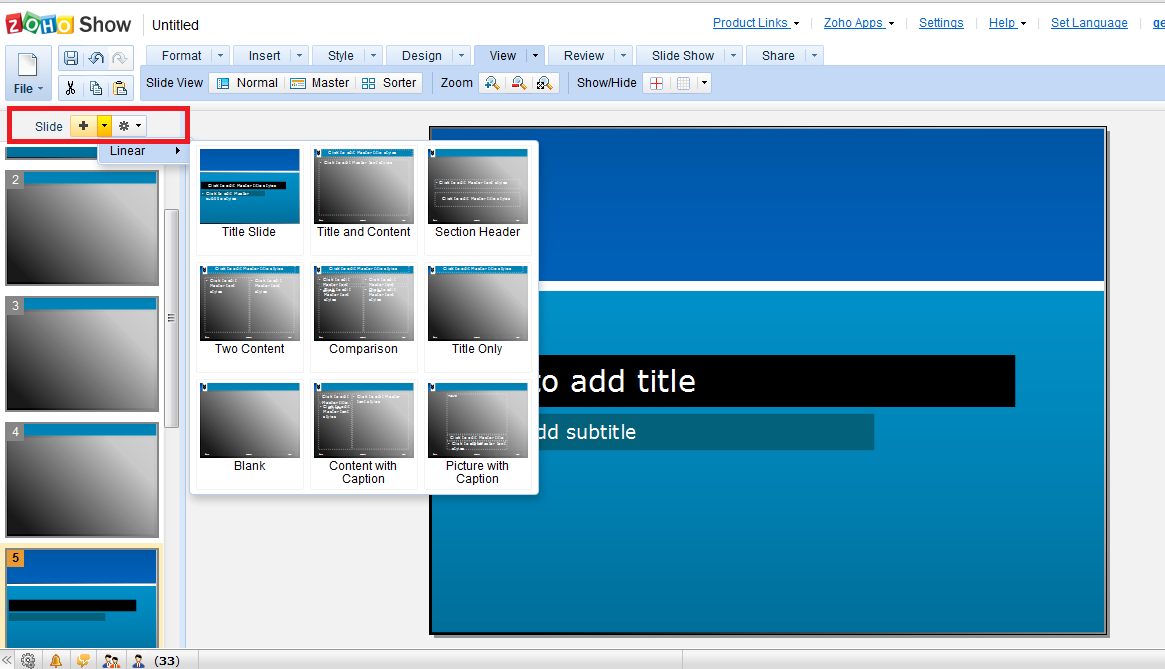Open the Design tab
The height and width of the screenshot is (669, 1165).
coord(422,56)
